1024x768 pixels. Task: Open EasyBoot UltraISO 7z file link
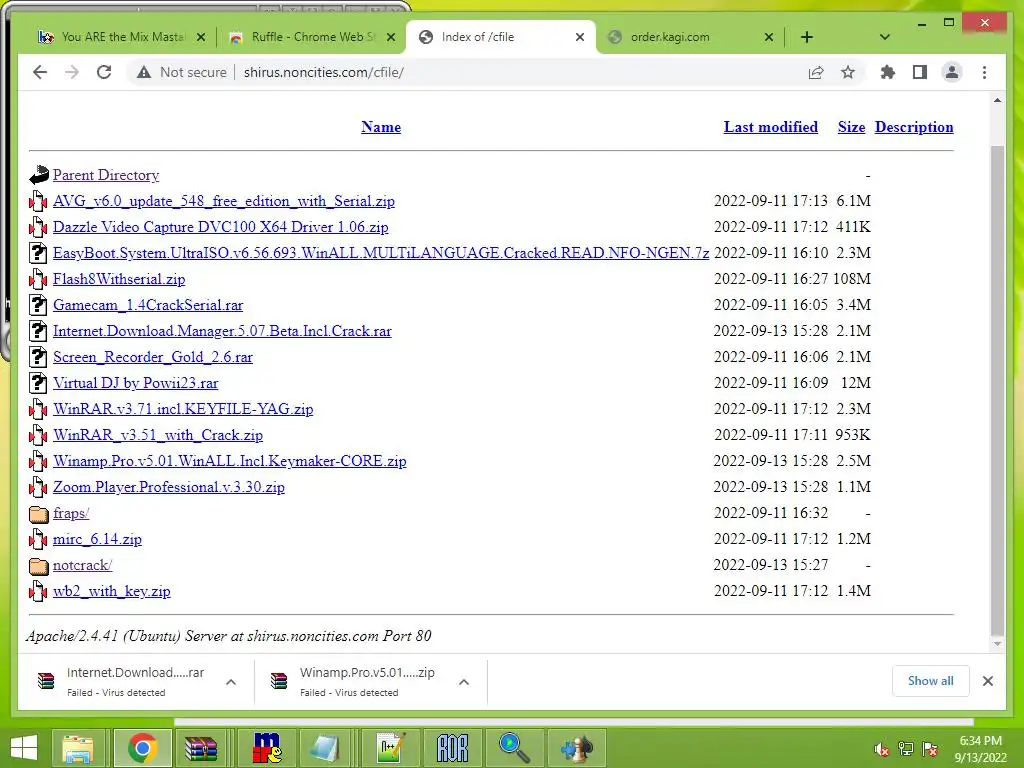381,253
